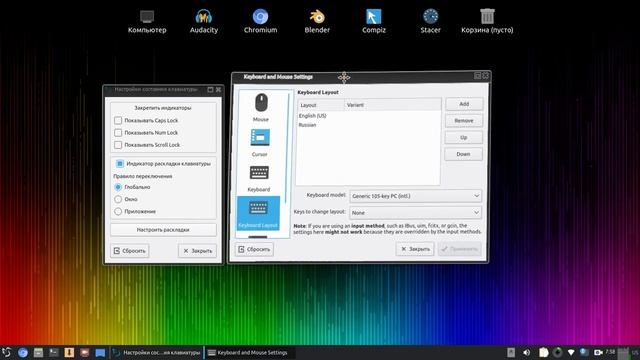The width and height of the screenshot is (640, 360).
Task: Select the Приложение switching rule
Action: (x=118, y=211)
